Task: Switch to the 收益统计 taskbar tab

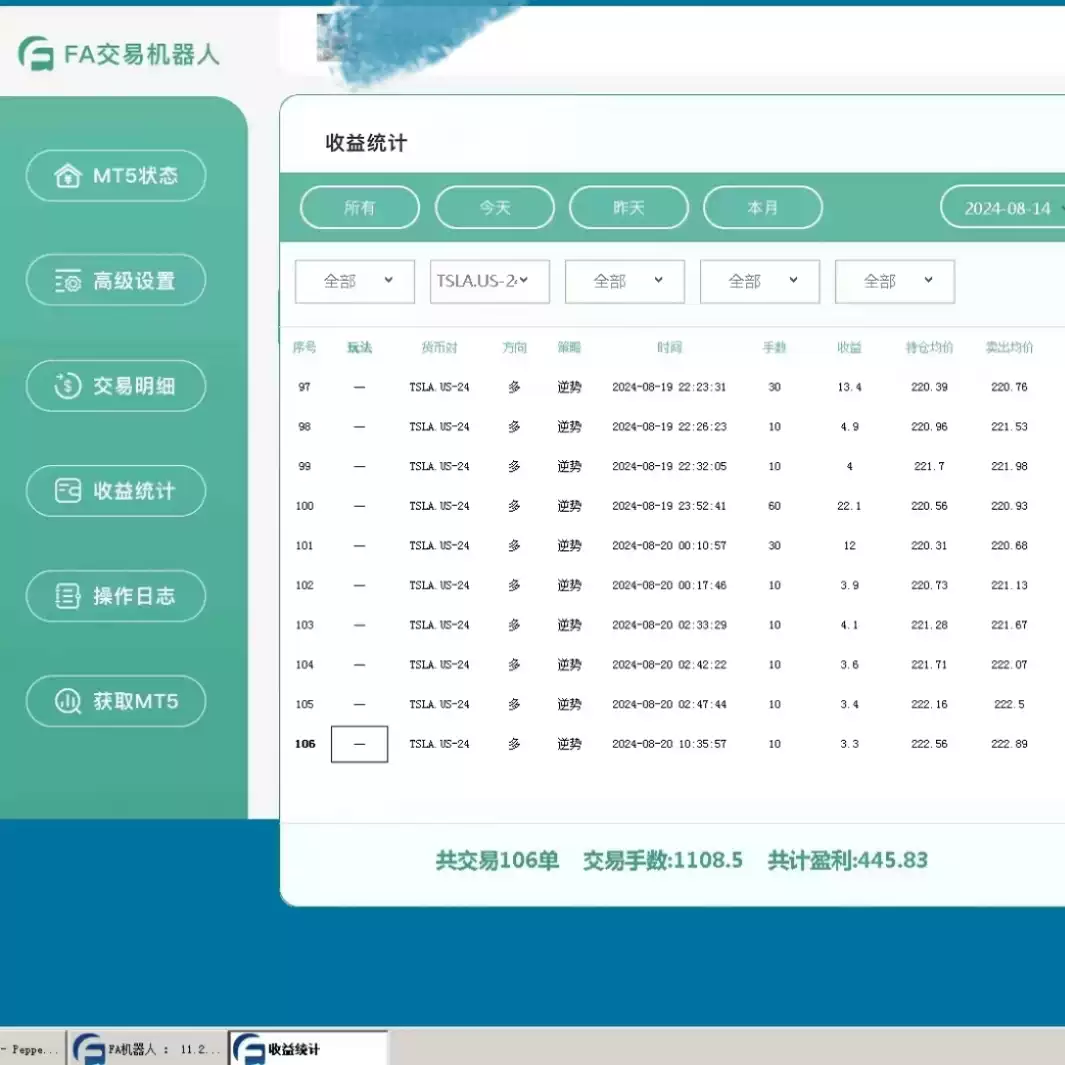Action: click(310, 1048)
